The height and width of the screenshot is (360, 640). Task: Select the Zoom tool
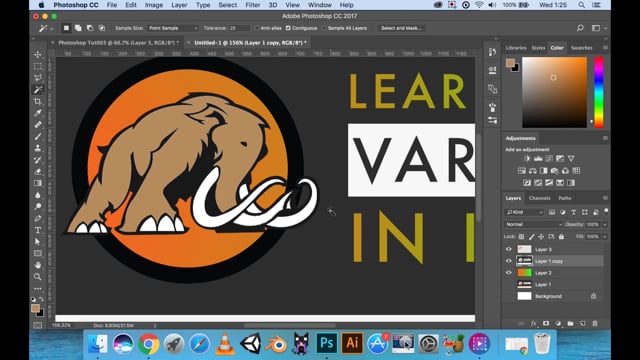38,277
